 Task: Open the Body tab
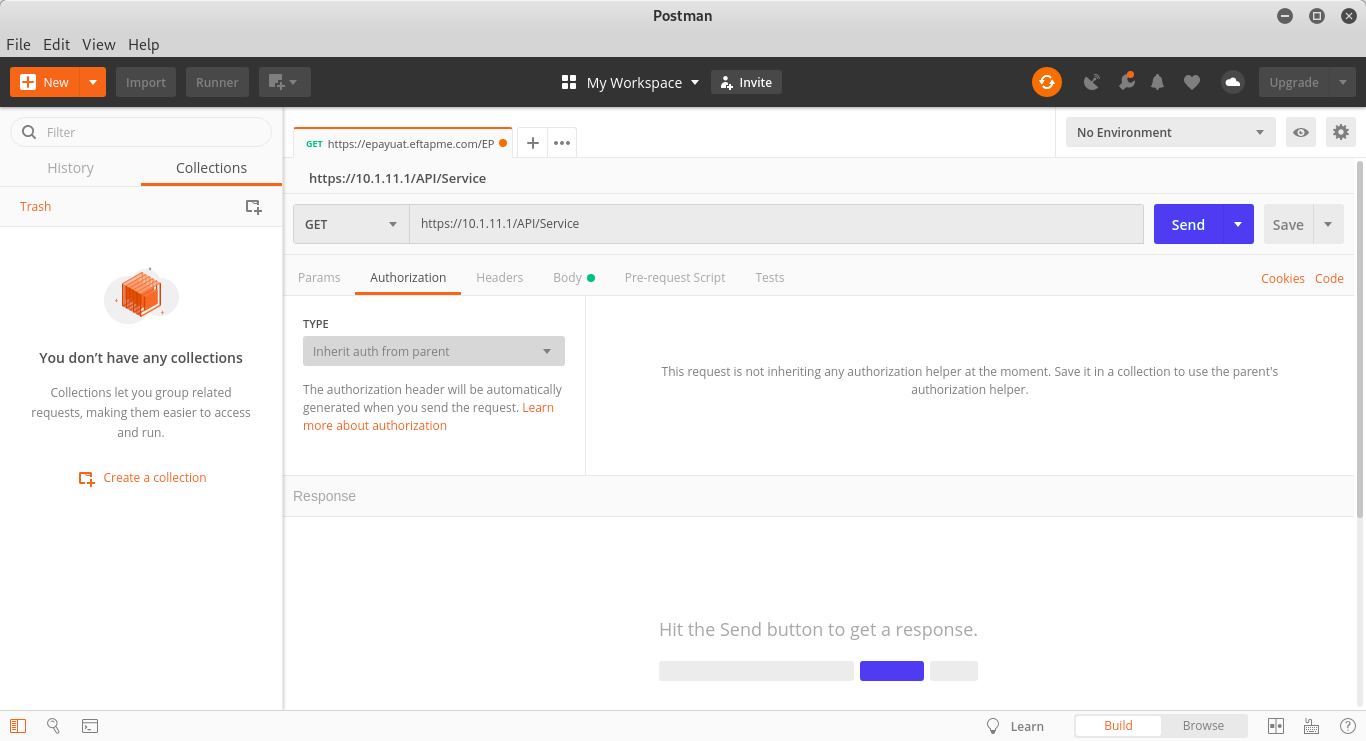tap(573, 277)
